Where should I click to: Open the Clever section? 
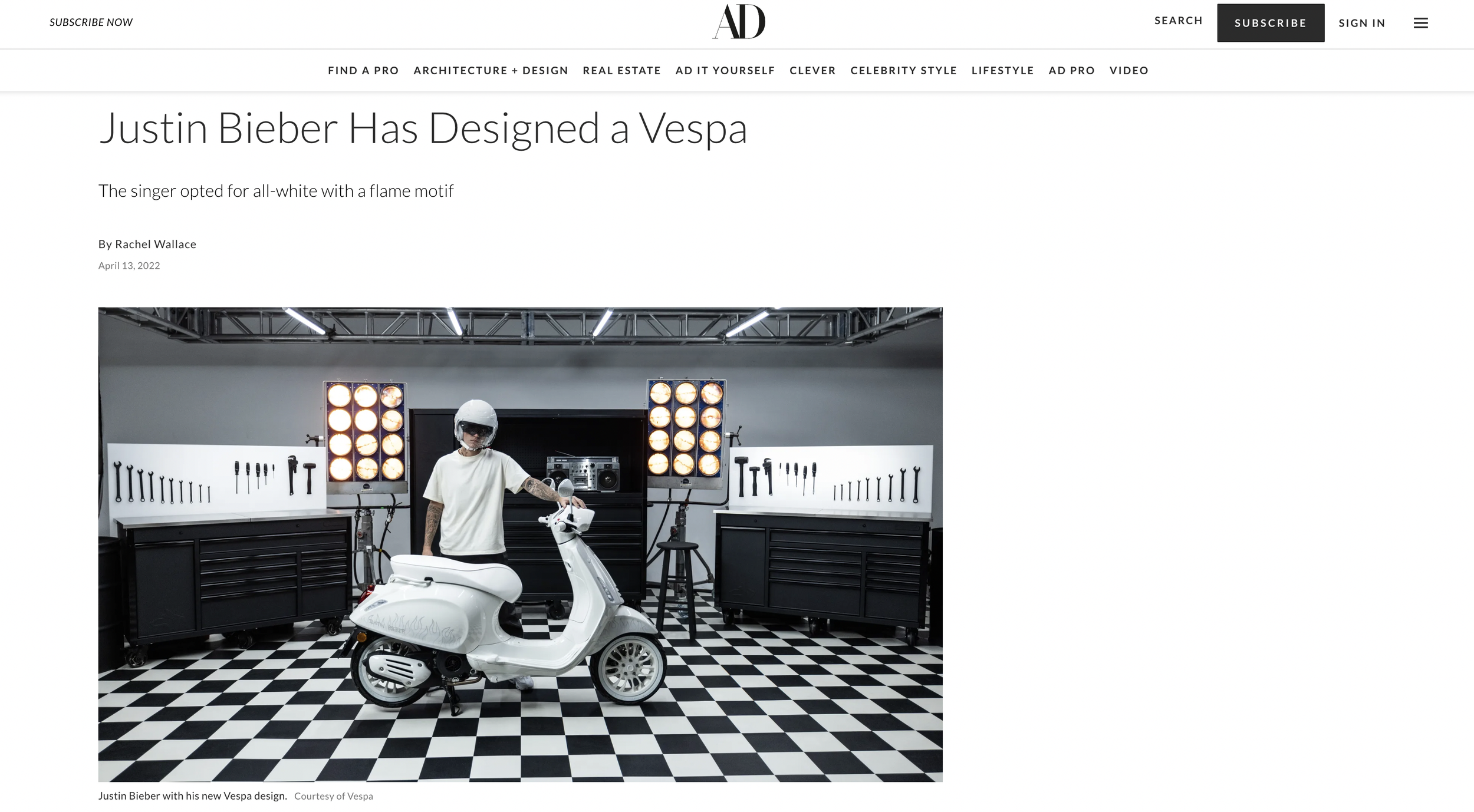(812, 71)
